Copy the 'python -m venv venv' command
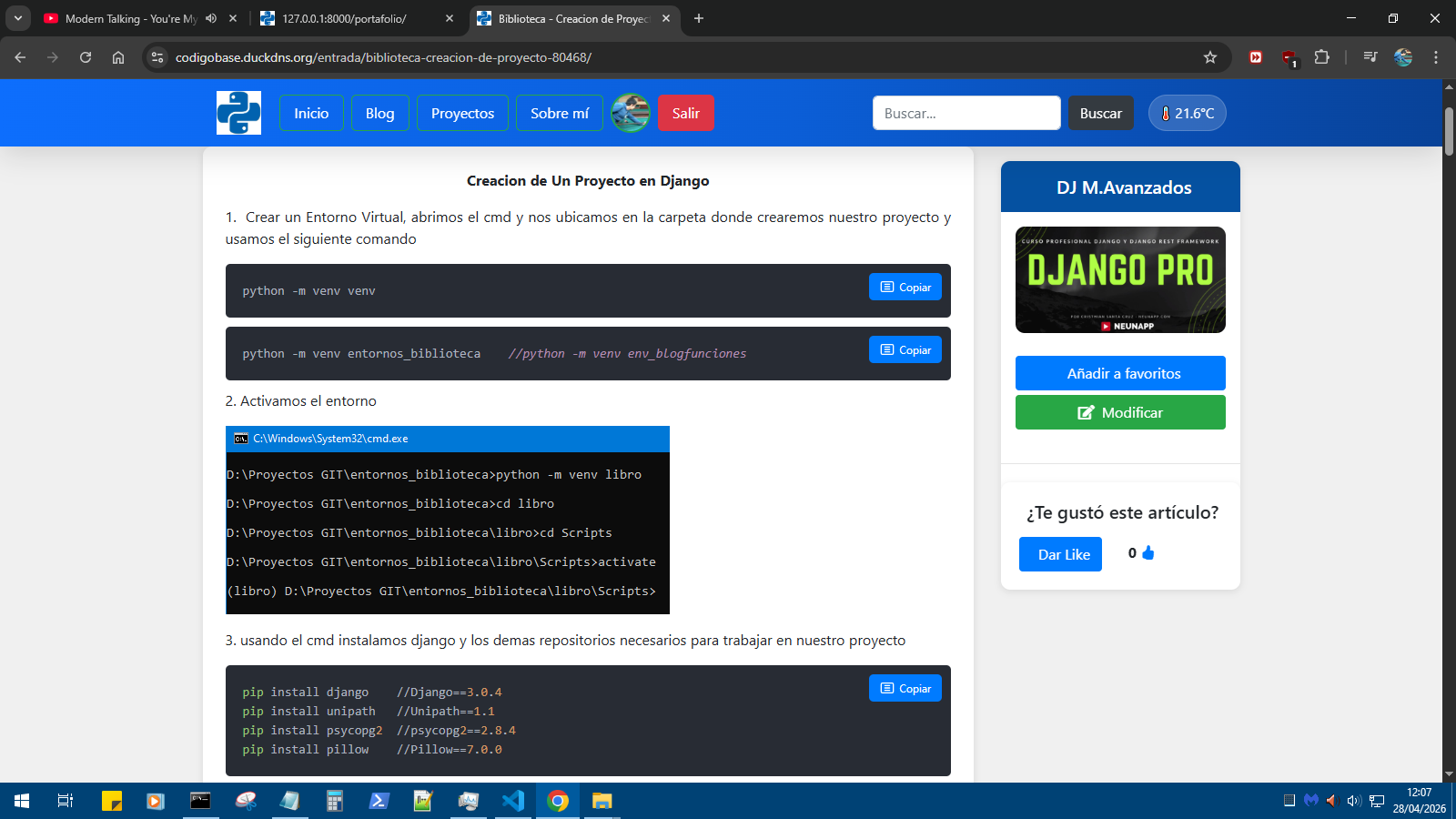Screen dimensions: 1456x819 905,287
